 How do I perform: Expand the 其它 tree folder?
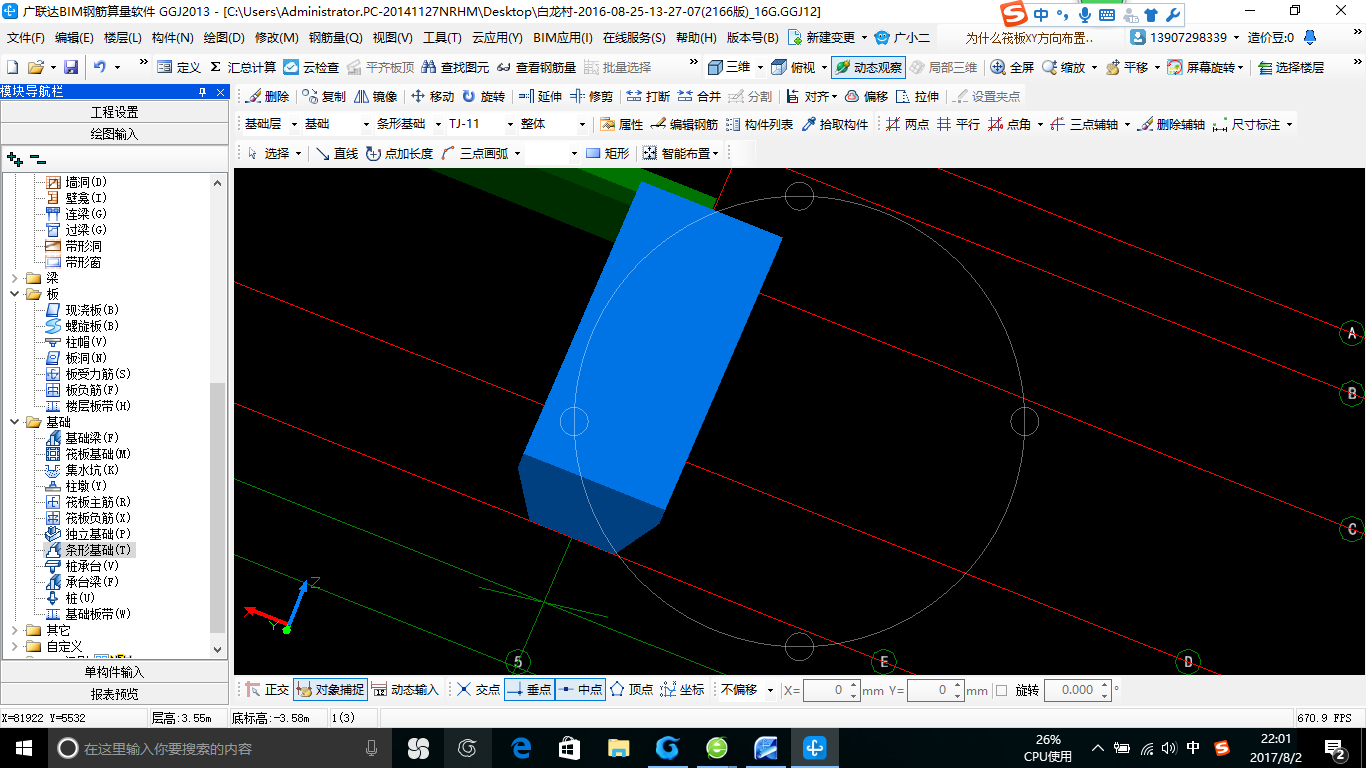tap(15, 630)
